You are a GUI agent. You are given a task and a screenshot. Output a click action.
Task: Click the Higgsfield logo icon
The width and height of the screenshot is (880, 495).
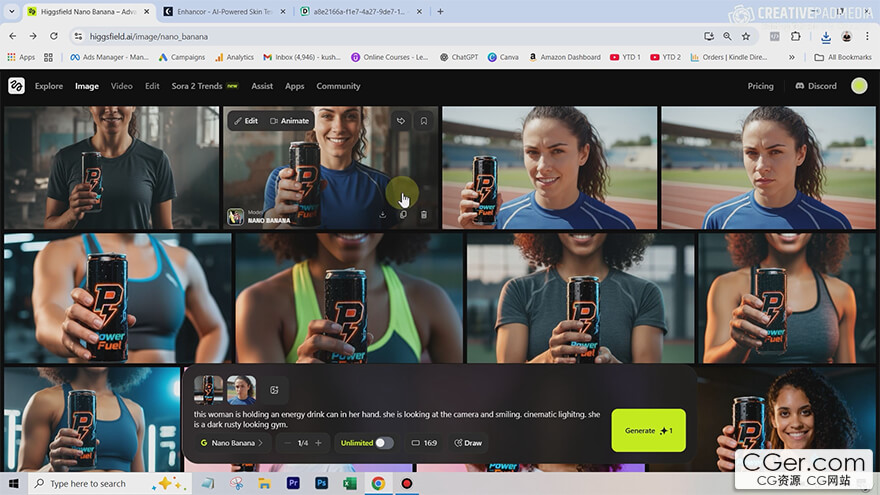[x=16, y=86]
